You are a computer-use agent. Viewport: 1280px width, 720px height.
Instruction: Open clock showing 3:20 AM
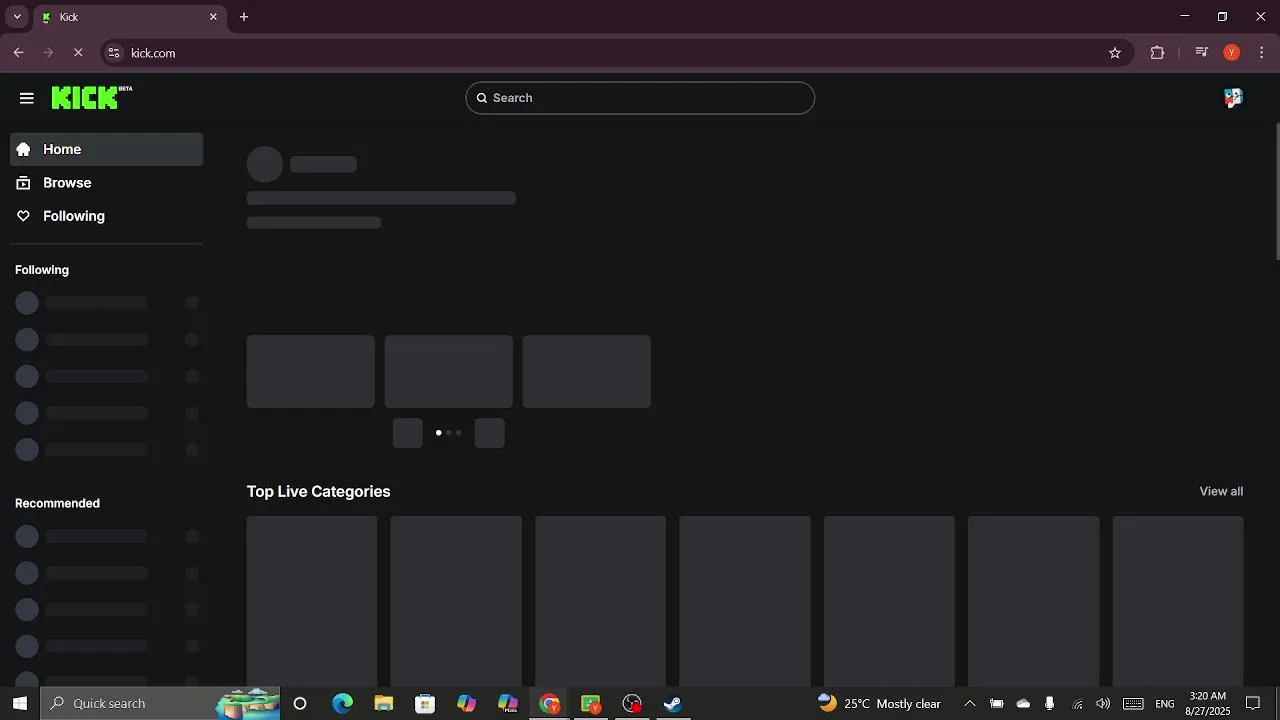pyautogui.click(x=1208, y=703)
